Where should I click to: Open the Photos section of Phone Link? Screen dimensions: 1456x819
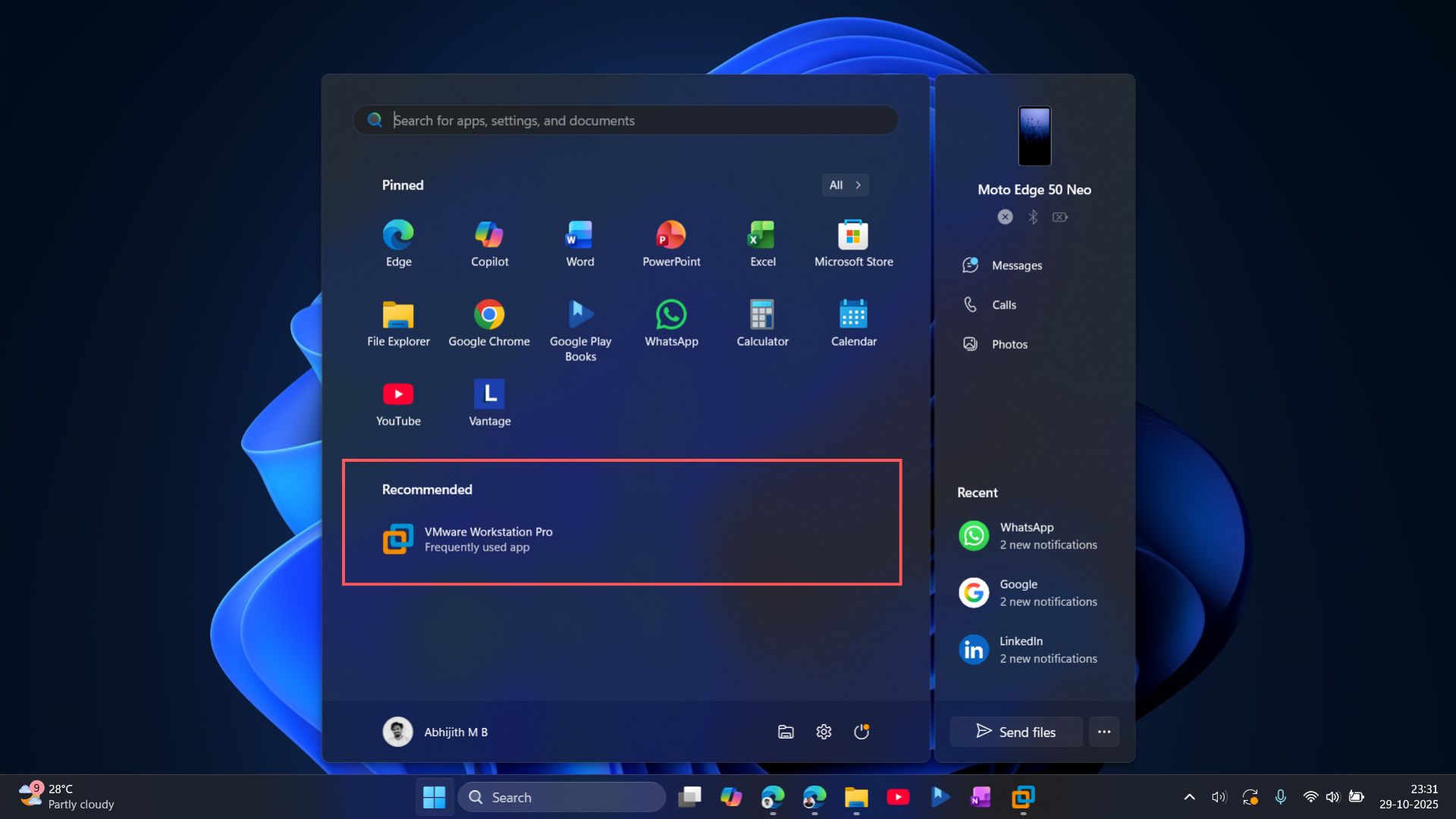[x=1009, y=344]
